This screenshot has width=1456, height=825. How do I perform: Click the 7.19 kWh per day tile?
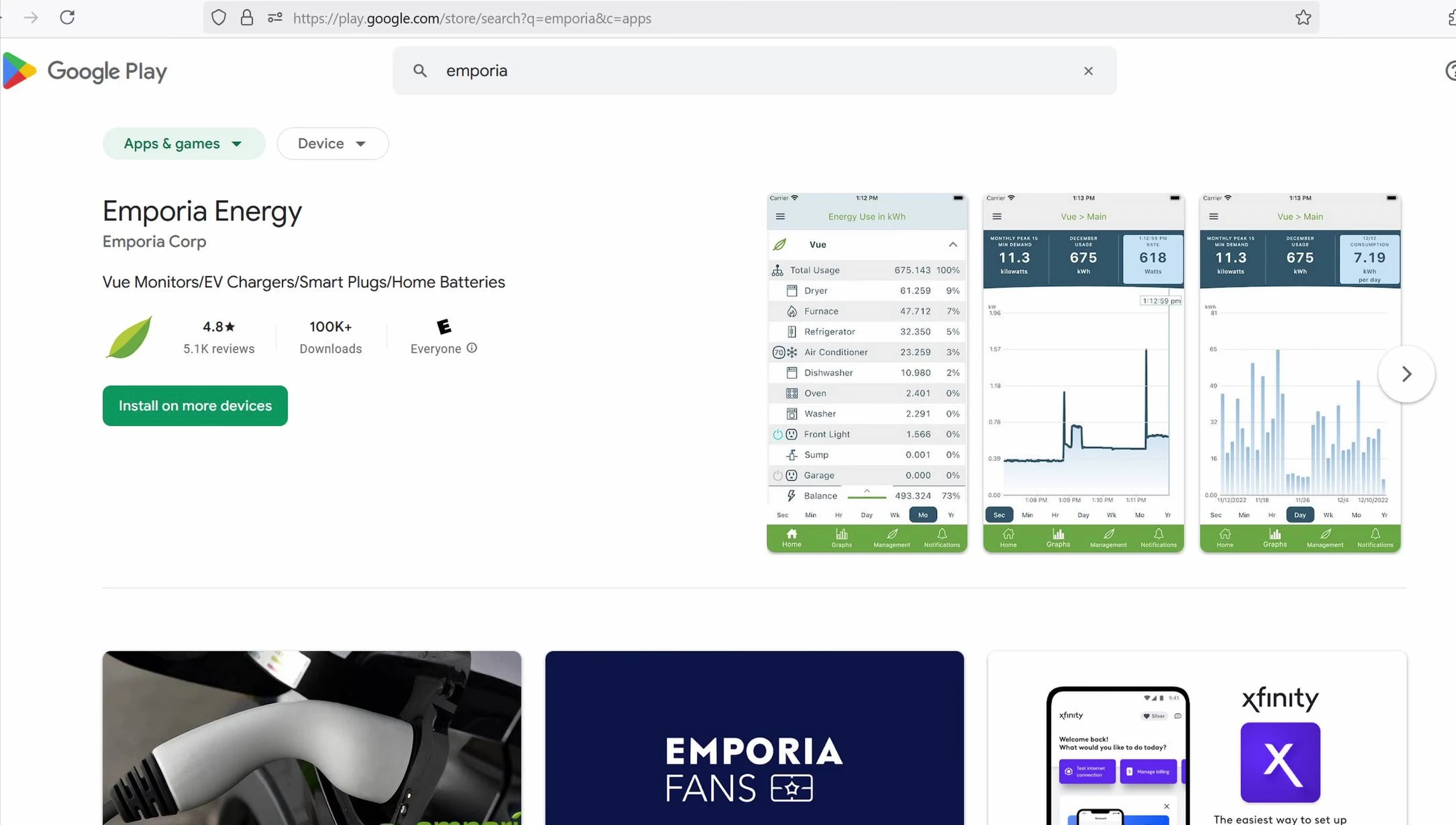click(1369, 258)
